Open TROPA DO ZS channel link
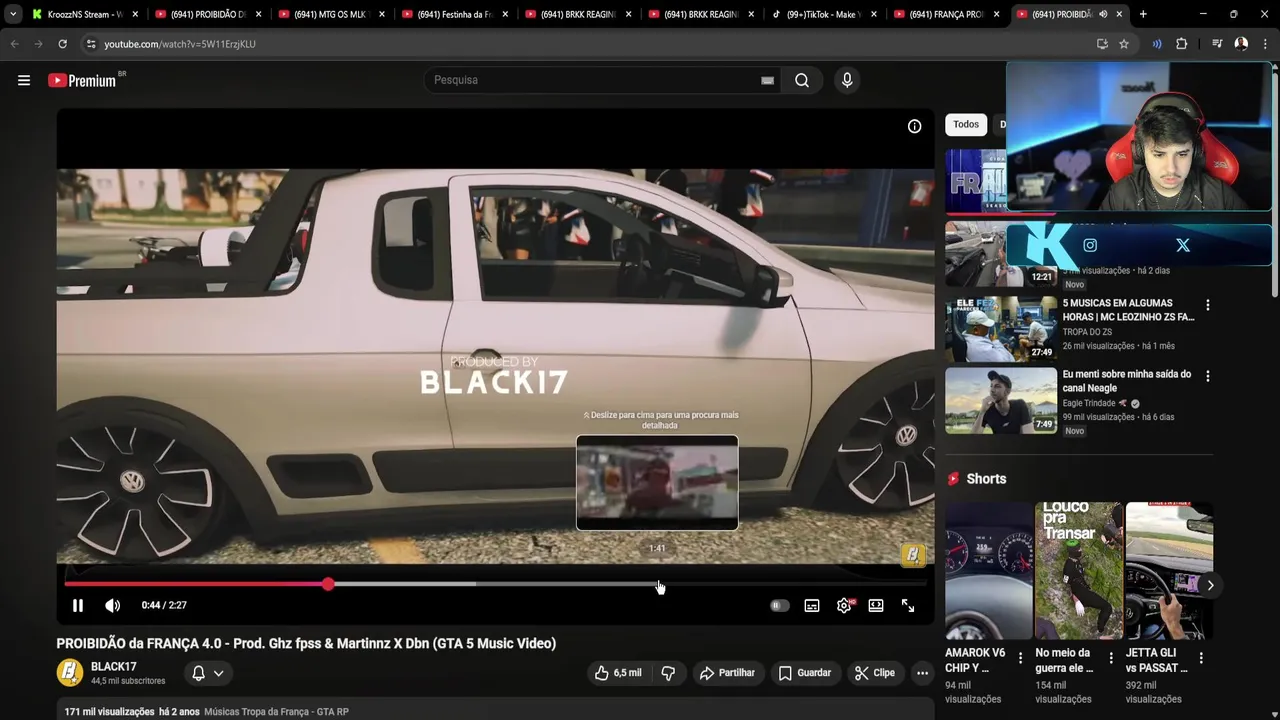The height and width of the screenshot is (720, 1280). click(x=1087, y=332)
